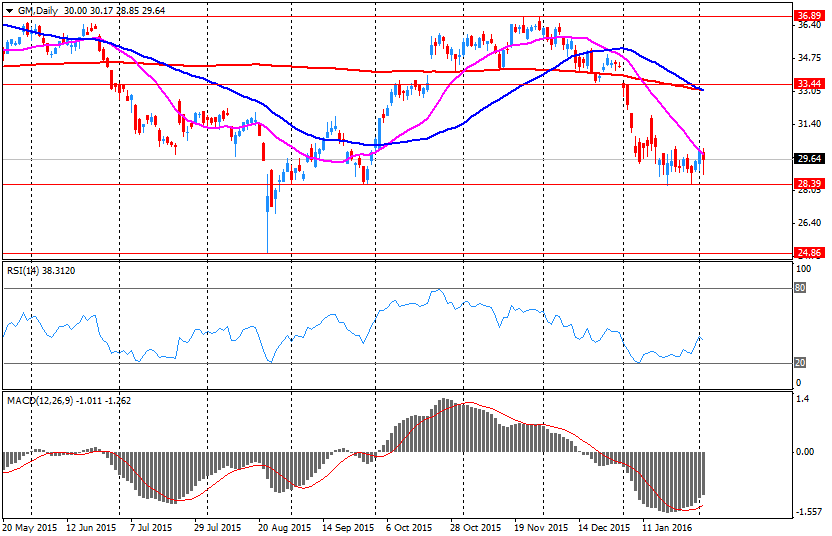
Task: Click the 19 Nov 2015 date label
Action: pyautogui.click(x=540, y=528)
